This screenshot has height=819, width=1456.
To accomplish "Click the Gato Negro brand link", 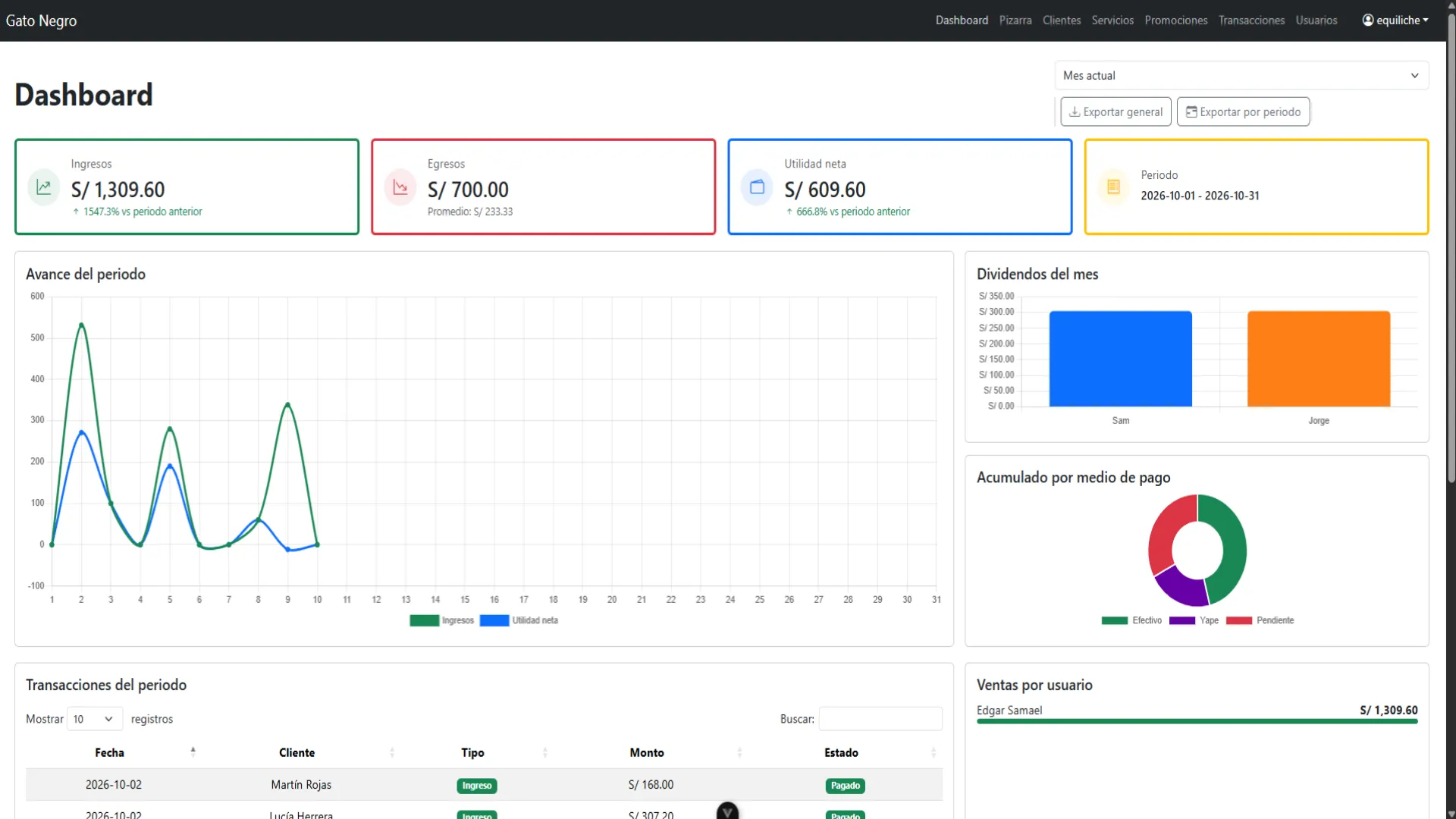I will [41, 20].
